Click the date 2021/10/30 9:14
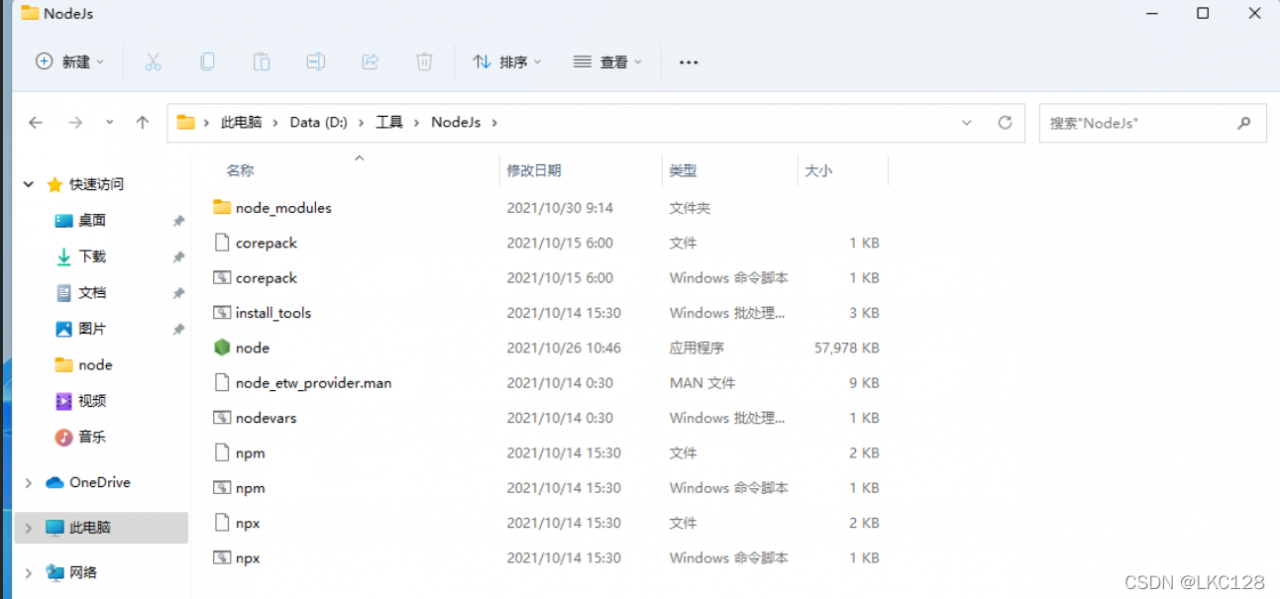 tap(560, 208)
